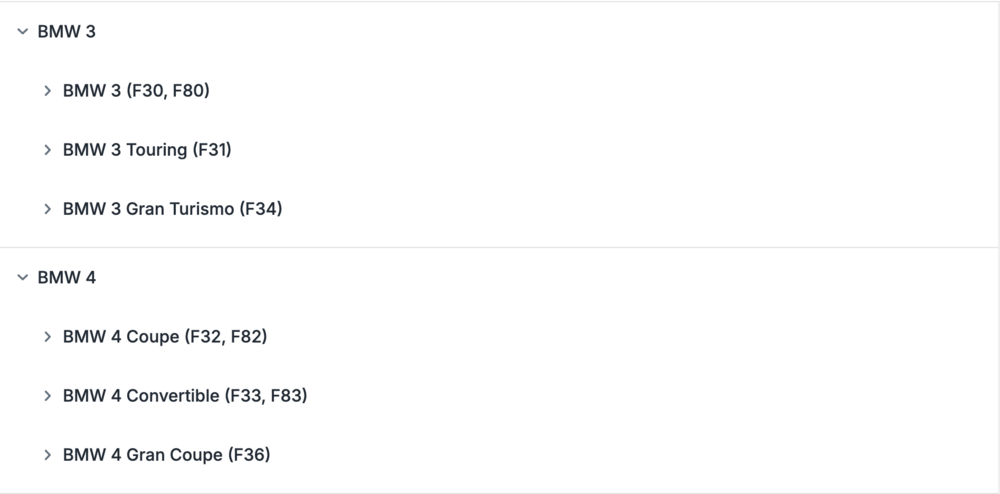Collapse the BMW 4 chevron arrow

click(x=22, y=278)
